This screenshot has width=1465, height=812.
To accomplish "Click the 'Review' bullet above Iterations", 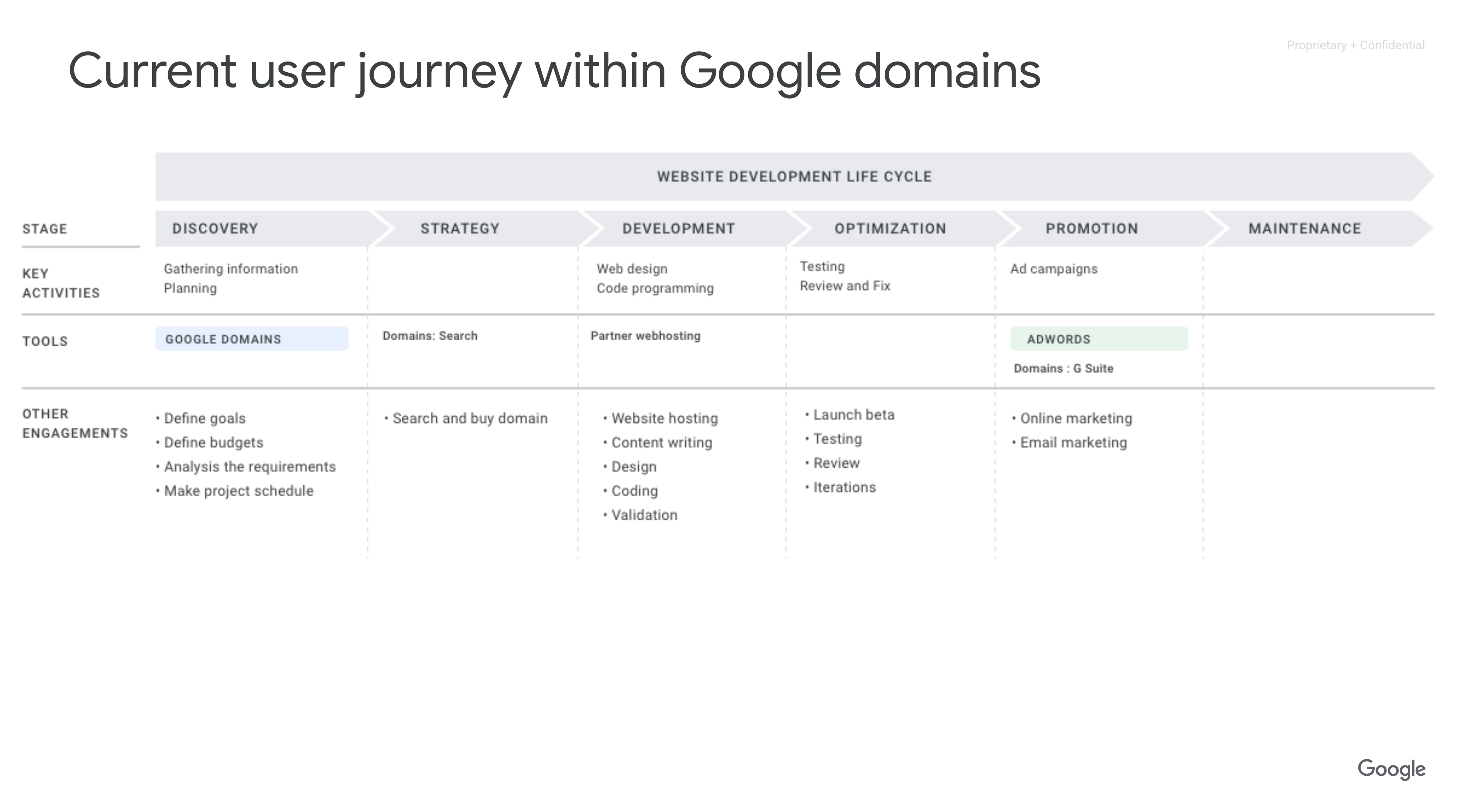I will [x=833, y=463].
